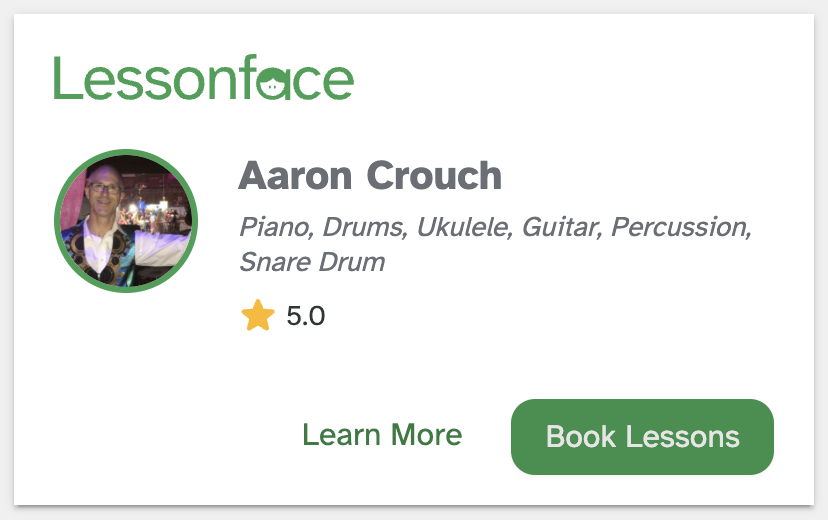
Task: Click the "Snare Drum" instrument text
Action: coord(312,263)
